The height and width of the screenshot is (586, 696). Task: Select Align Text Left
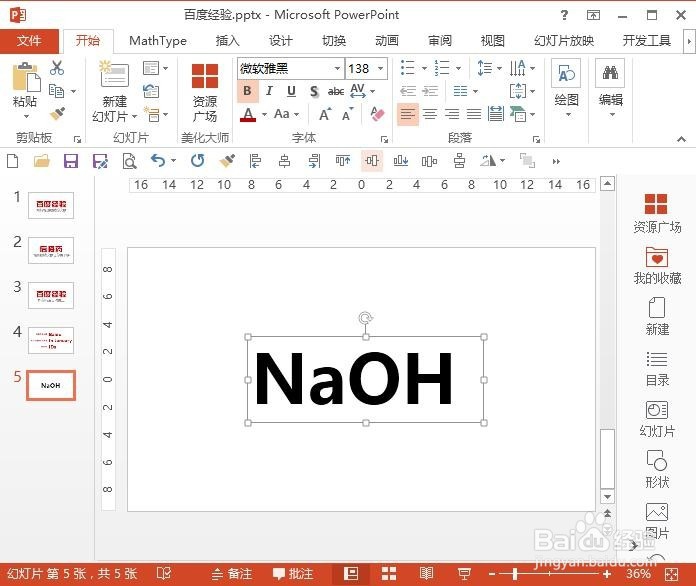point(407,114)
